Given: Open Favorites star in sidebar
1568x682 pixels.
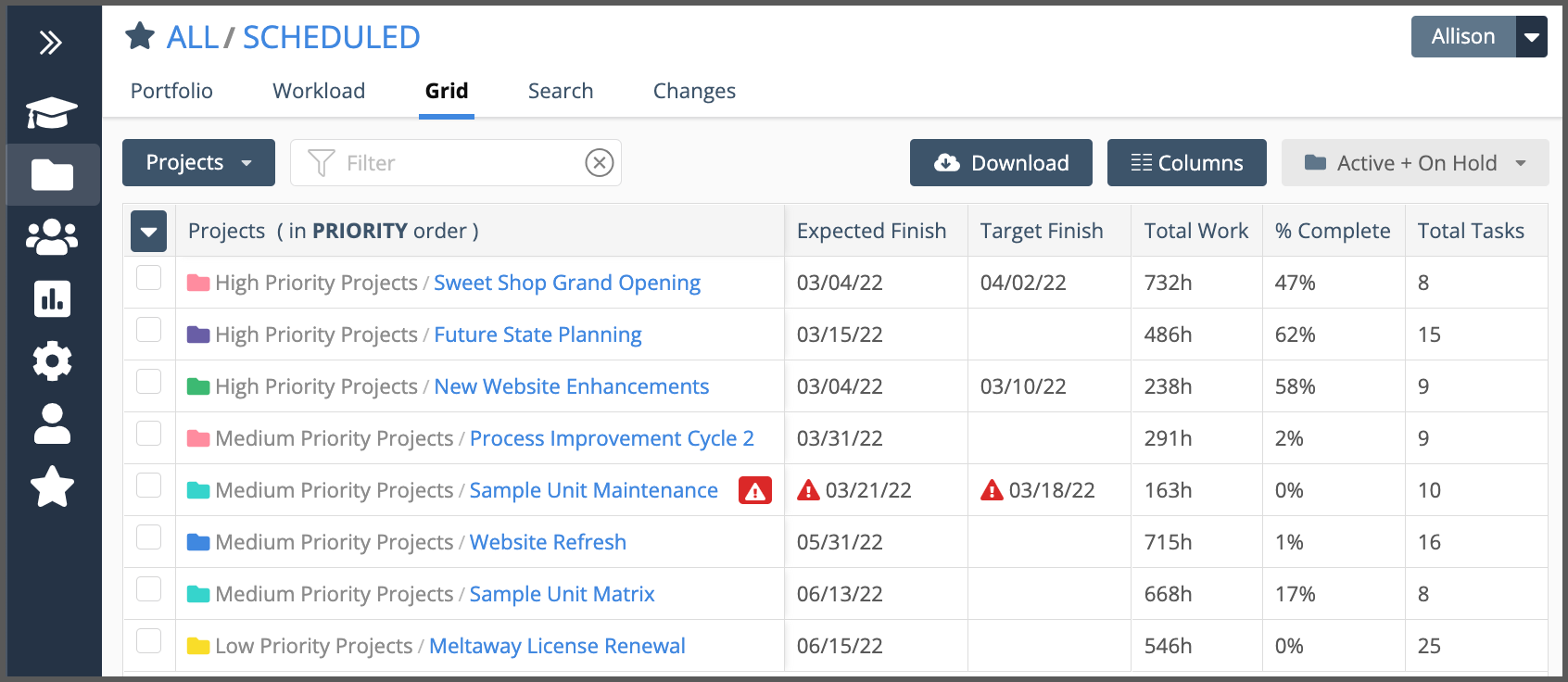Looking at the screenshot, I should click(x=52, y=486).
